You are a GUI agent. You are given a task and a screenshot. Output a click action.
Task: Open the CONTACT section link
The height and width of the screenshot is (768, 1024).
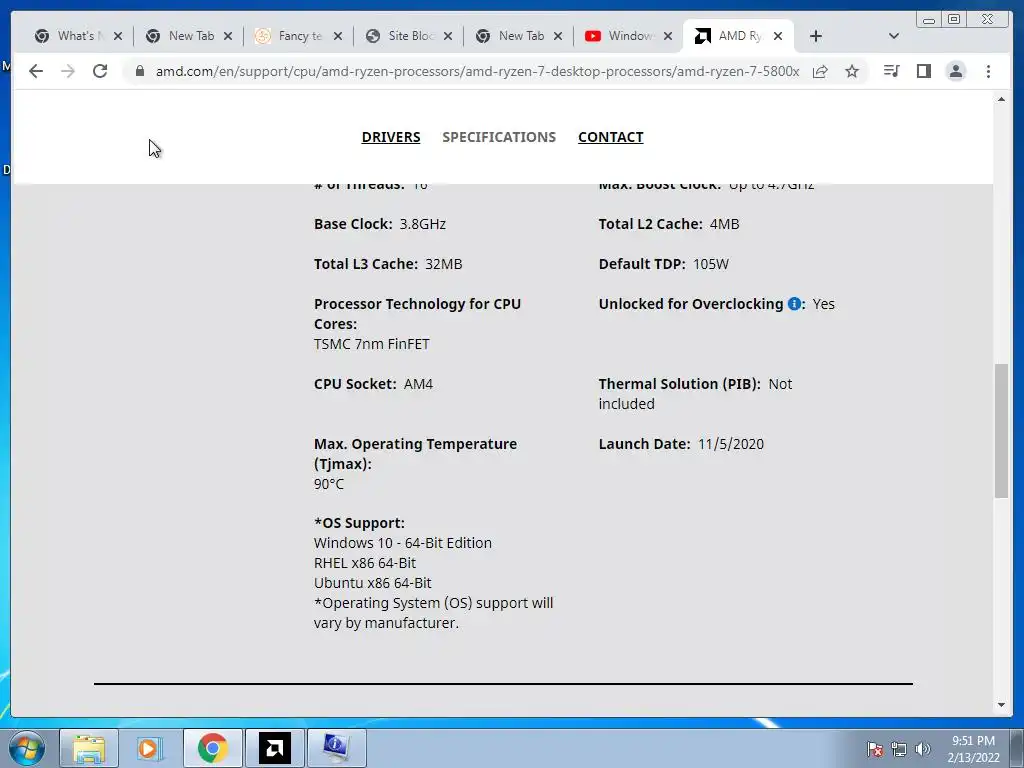611,137
